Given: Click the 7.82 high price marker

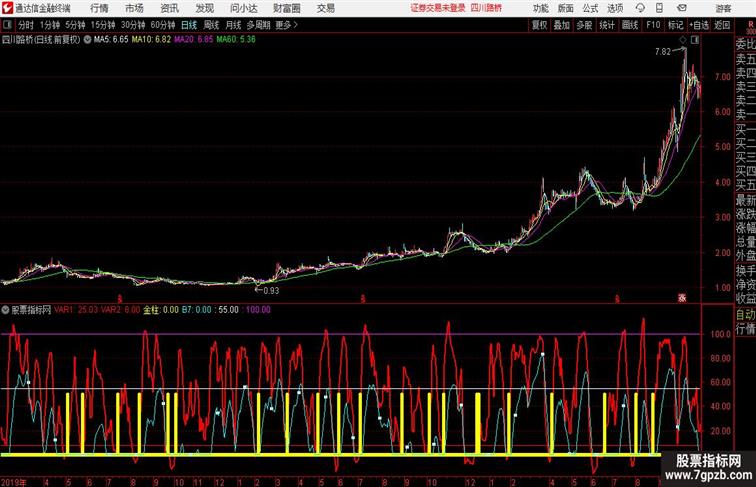Looking at the screenshot, I should click(662, 52).
